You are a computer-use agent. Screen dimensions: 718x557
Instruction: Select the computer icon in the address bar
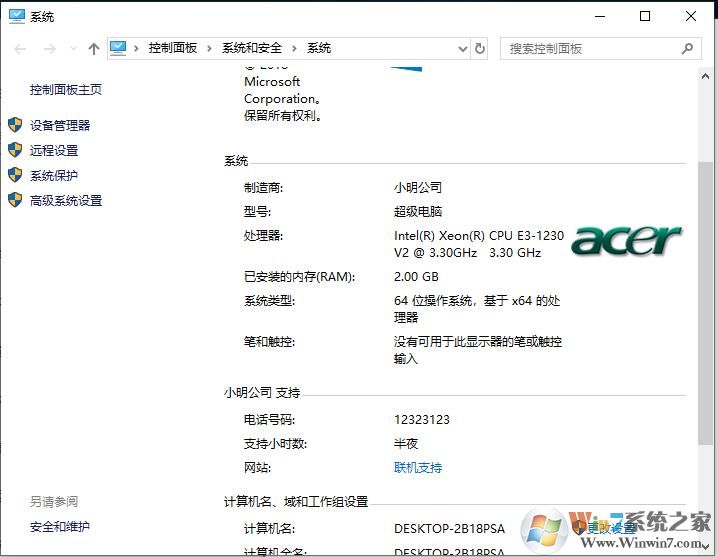pos(118,48)
